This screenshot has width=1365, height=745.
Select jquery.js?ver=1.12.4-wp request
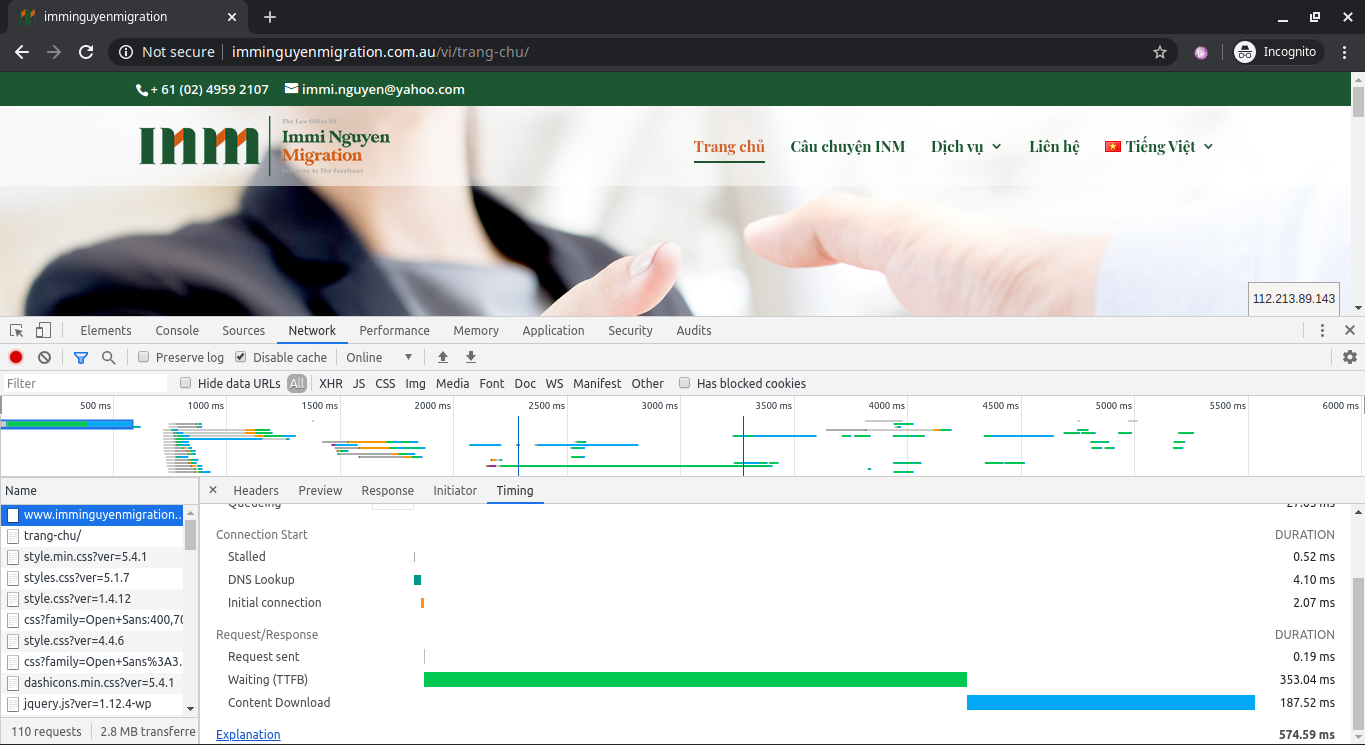(x=92, y=703)
